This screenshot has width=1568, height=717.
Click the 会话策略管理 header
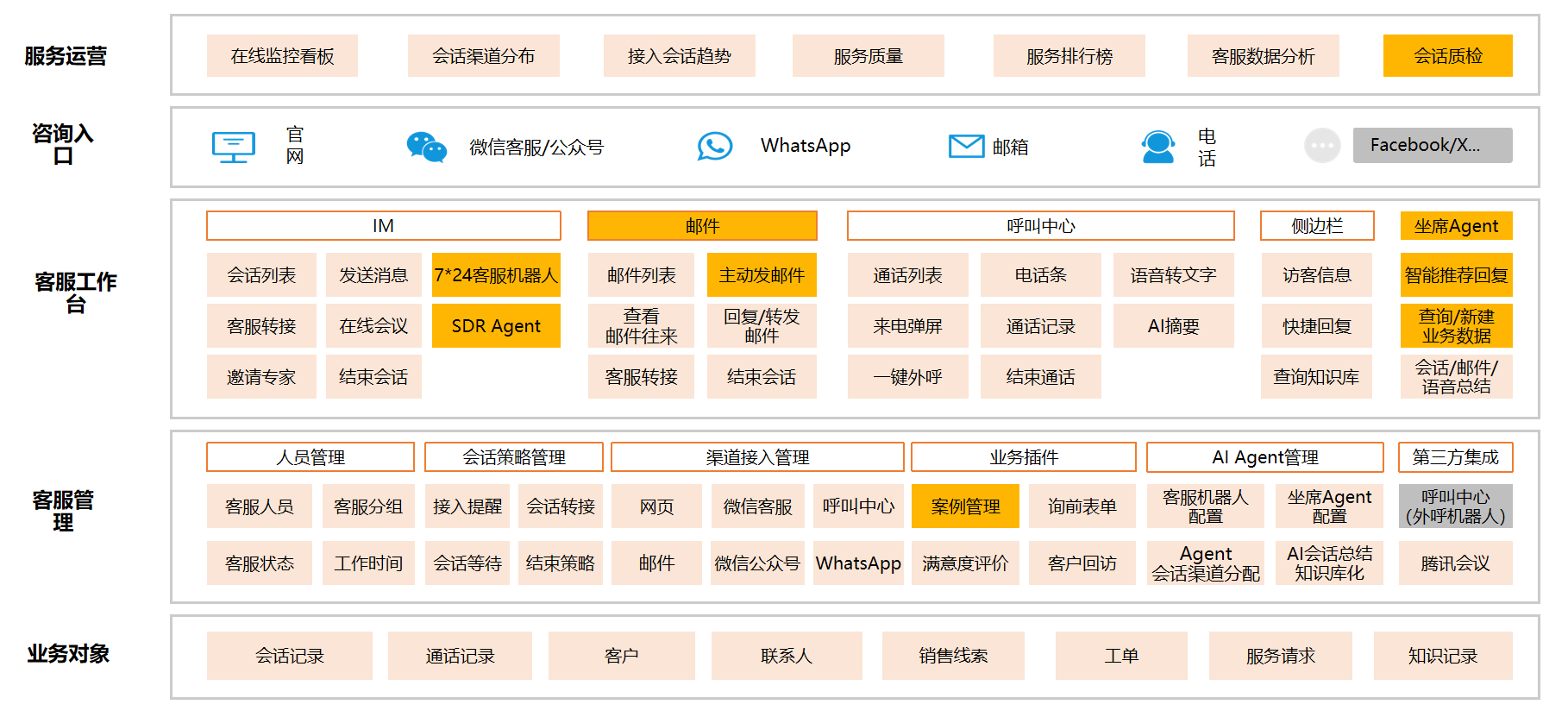tap(514, 457)
